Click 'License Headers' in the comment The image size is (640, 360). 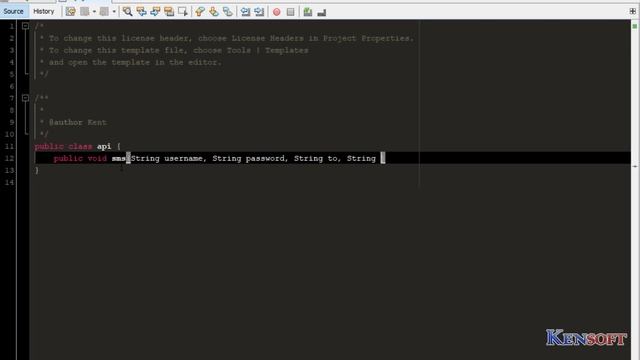tap(268, 38)
